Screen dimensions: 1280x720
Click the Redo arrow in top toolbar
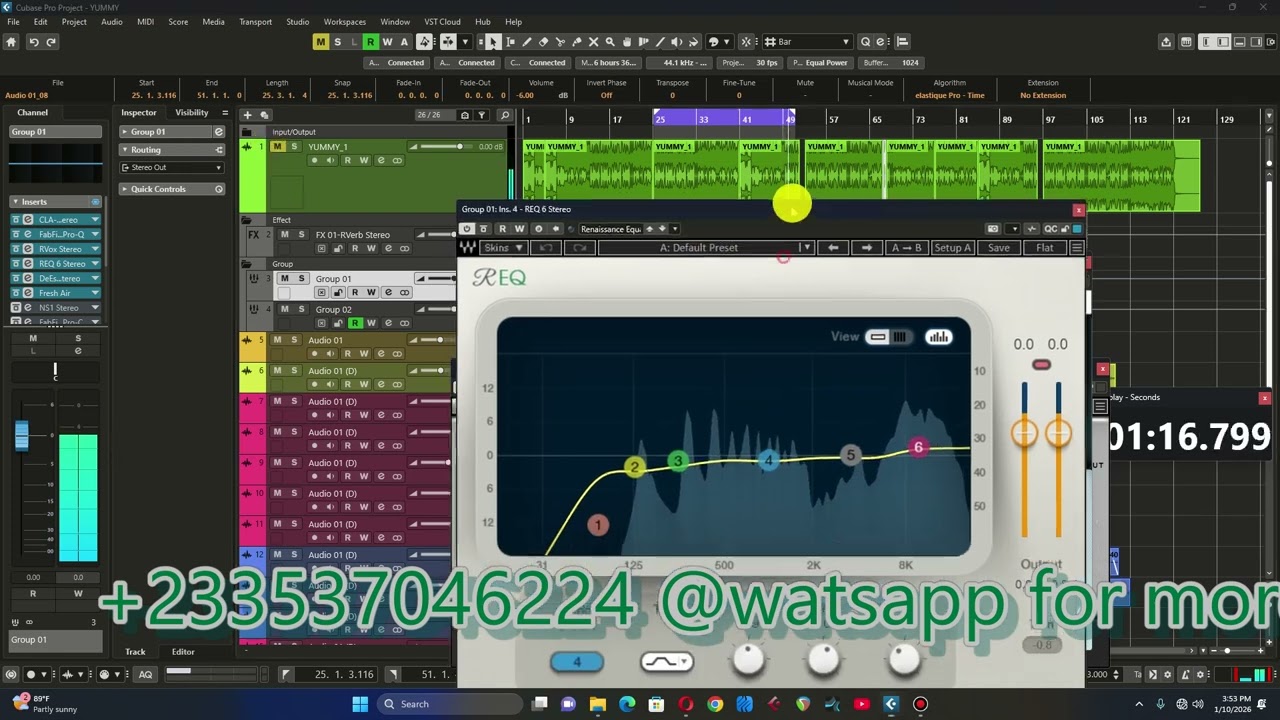(51, 42)
